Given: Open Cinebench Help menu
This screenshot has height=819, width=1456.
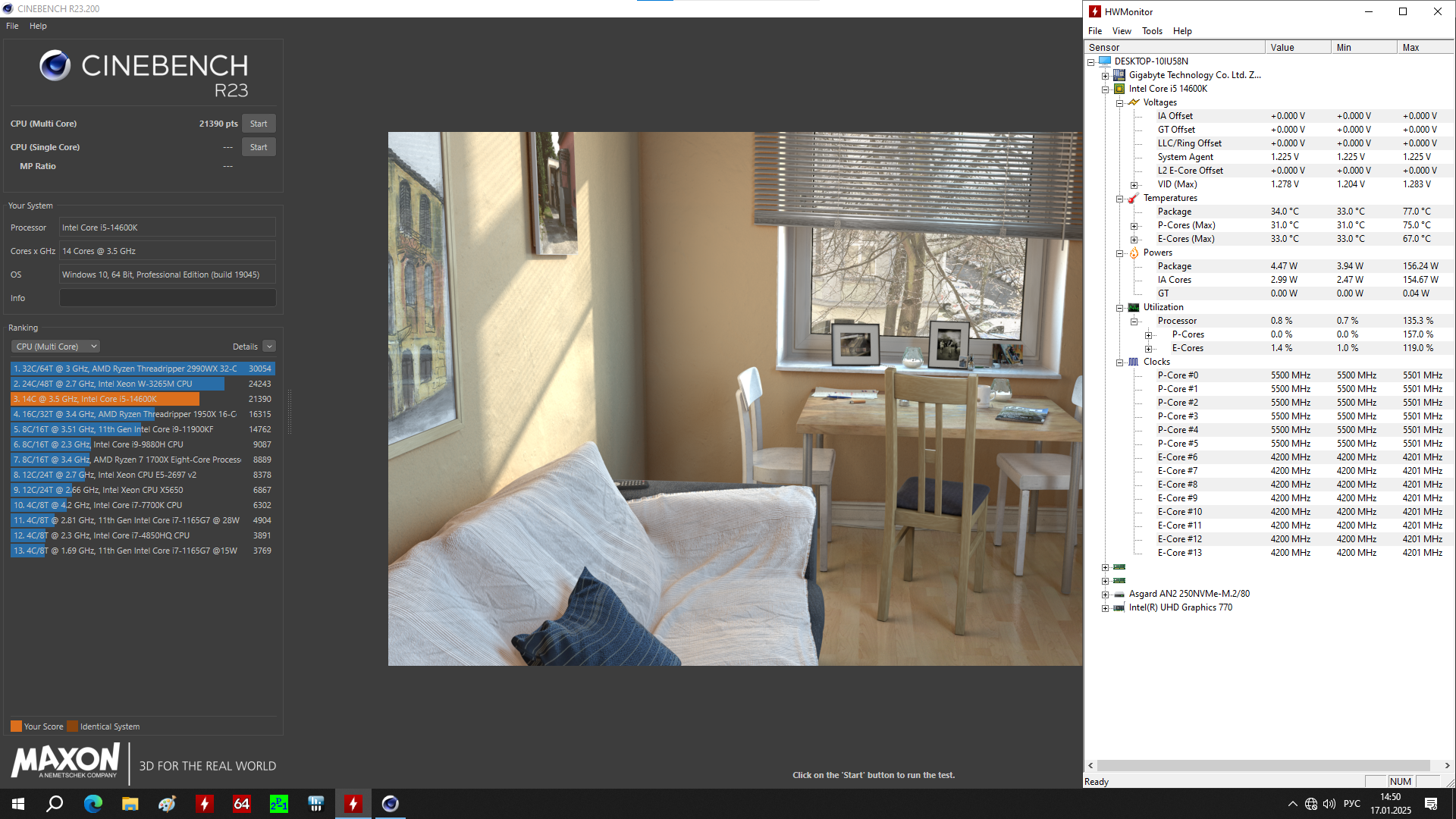Looking at the screenshot, I should point(38,26).
